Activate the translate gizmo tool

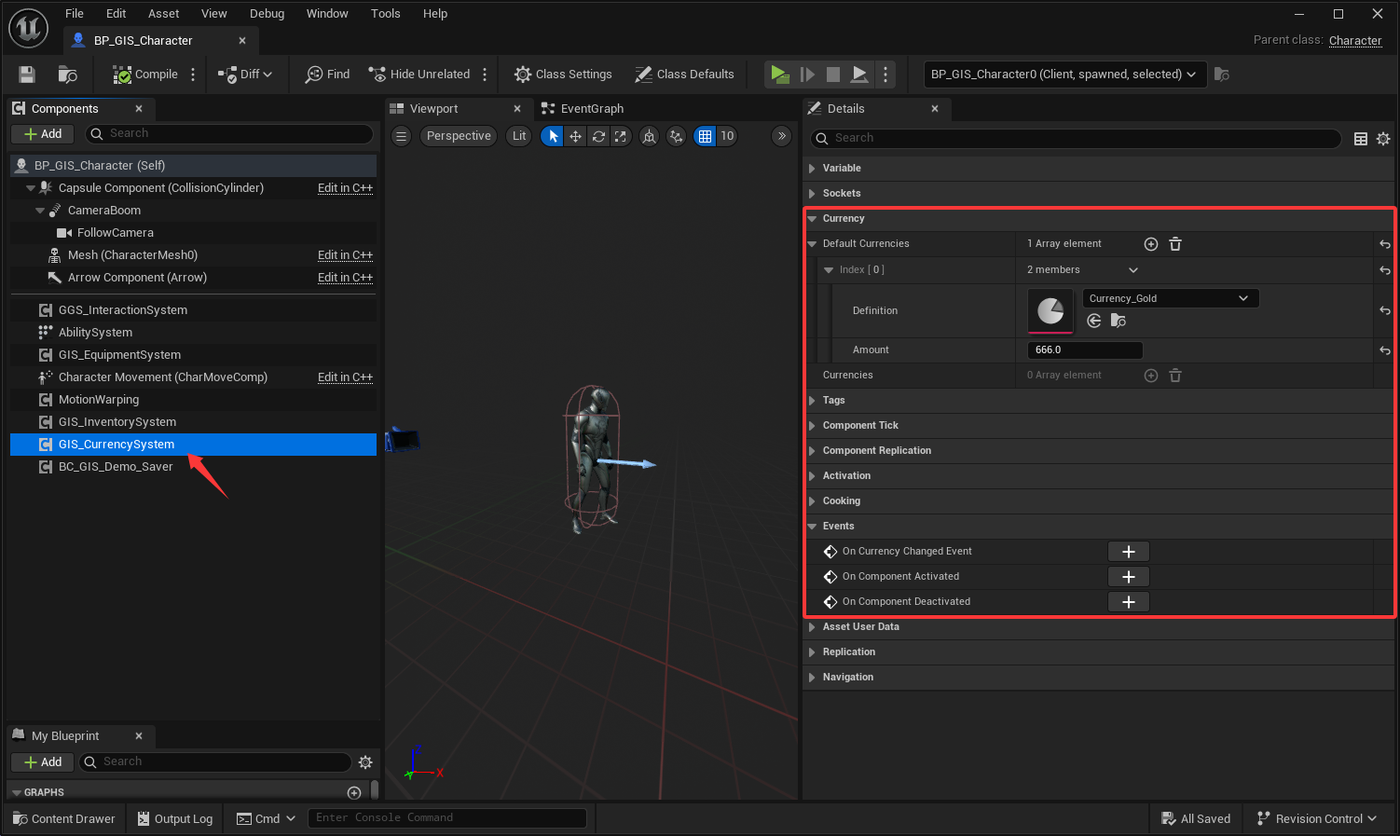coord(575,136)
